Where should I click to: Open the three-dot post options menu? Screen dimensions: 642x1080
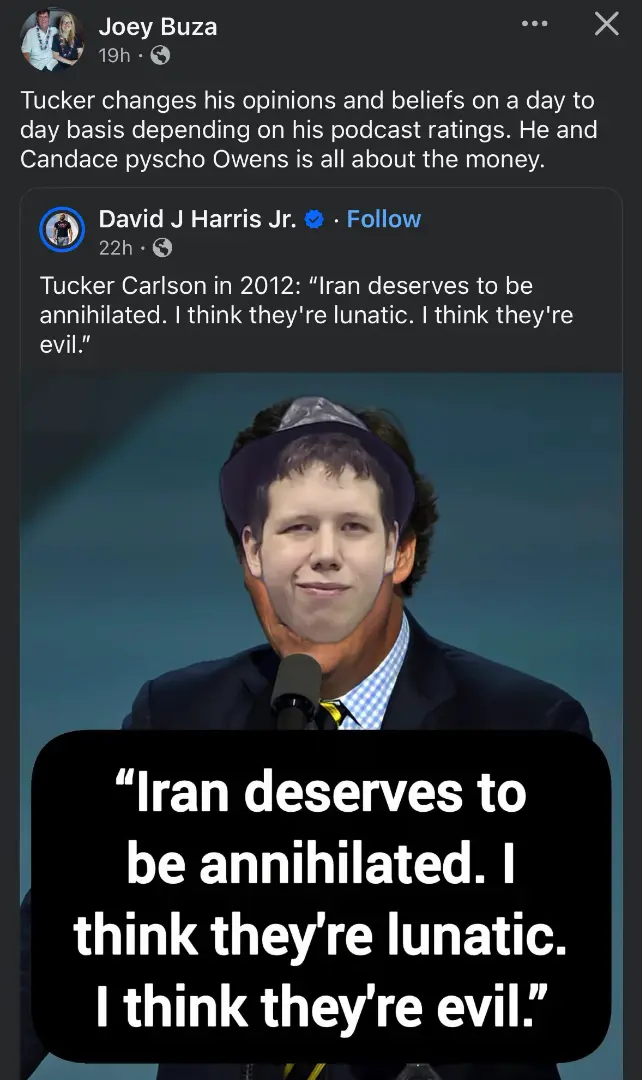[x=535, y=24]
